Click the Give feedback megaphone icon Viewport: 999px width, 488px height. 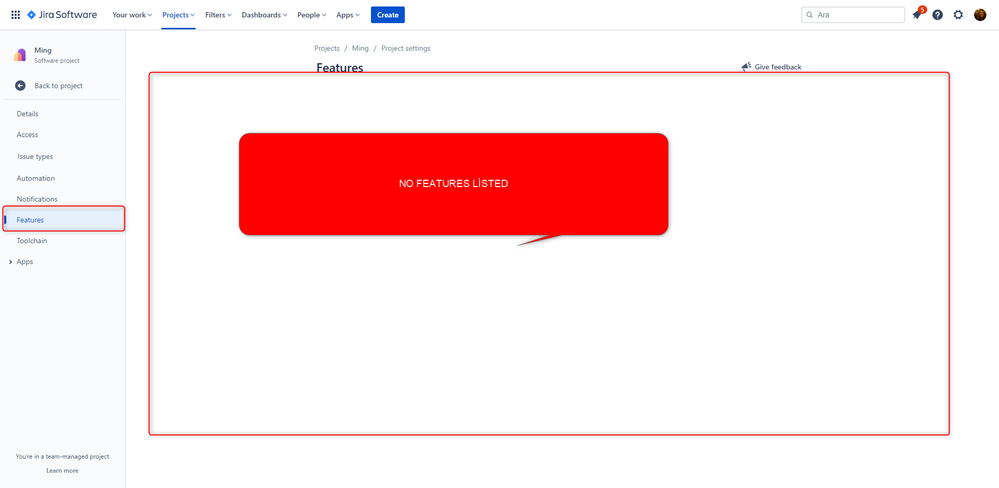[x=746, y=67]
